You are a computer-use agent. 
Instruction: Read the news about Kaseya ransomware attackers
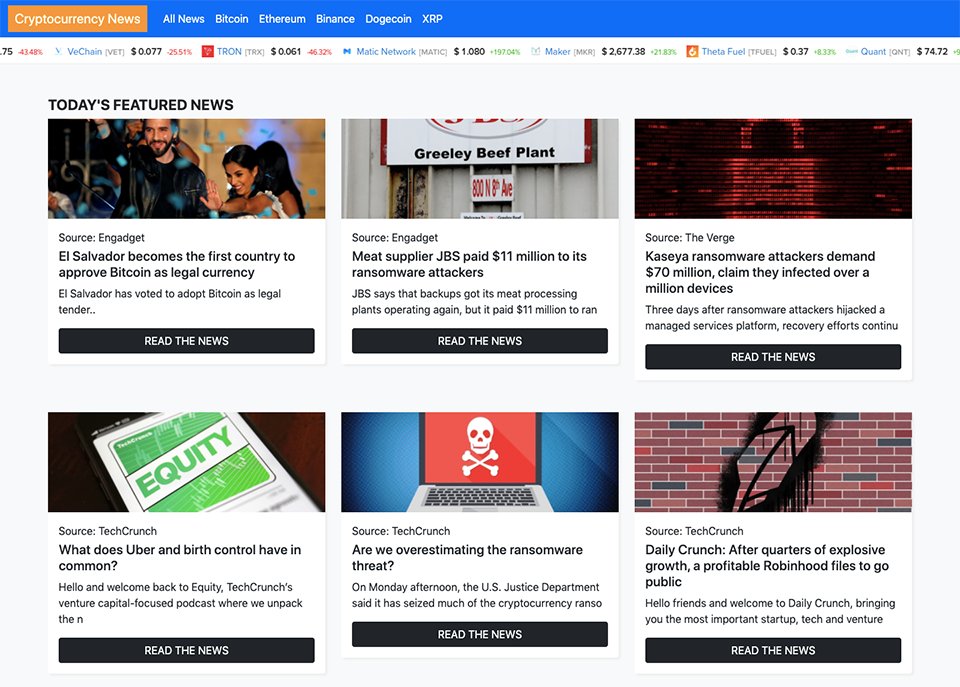[x=773, y=357]
